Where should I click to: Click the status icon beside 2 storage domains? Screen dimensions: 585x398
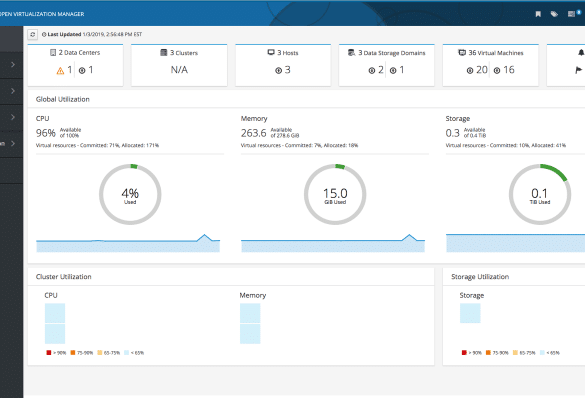click(372, 70)
